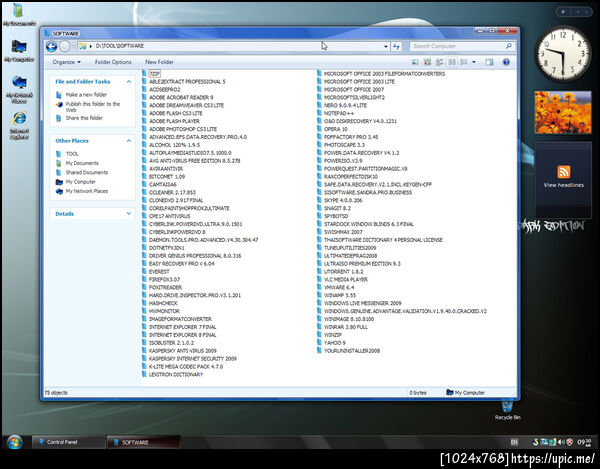Open the views dropdown arrow in toolbar

474,62
